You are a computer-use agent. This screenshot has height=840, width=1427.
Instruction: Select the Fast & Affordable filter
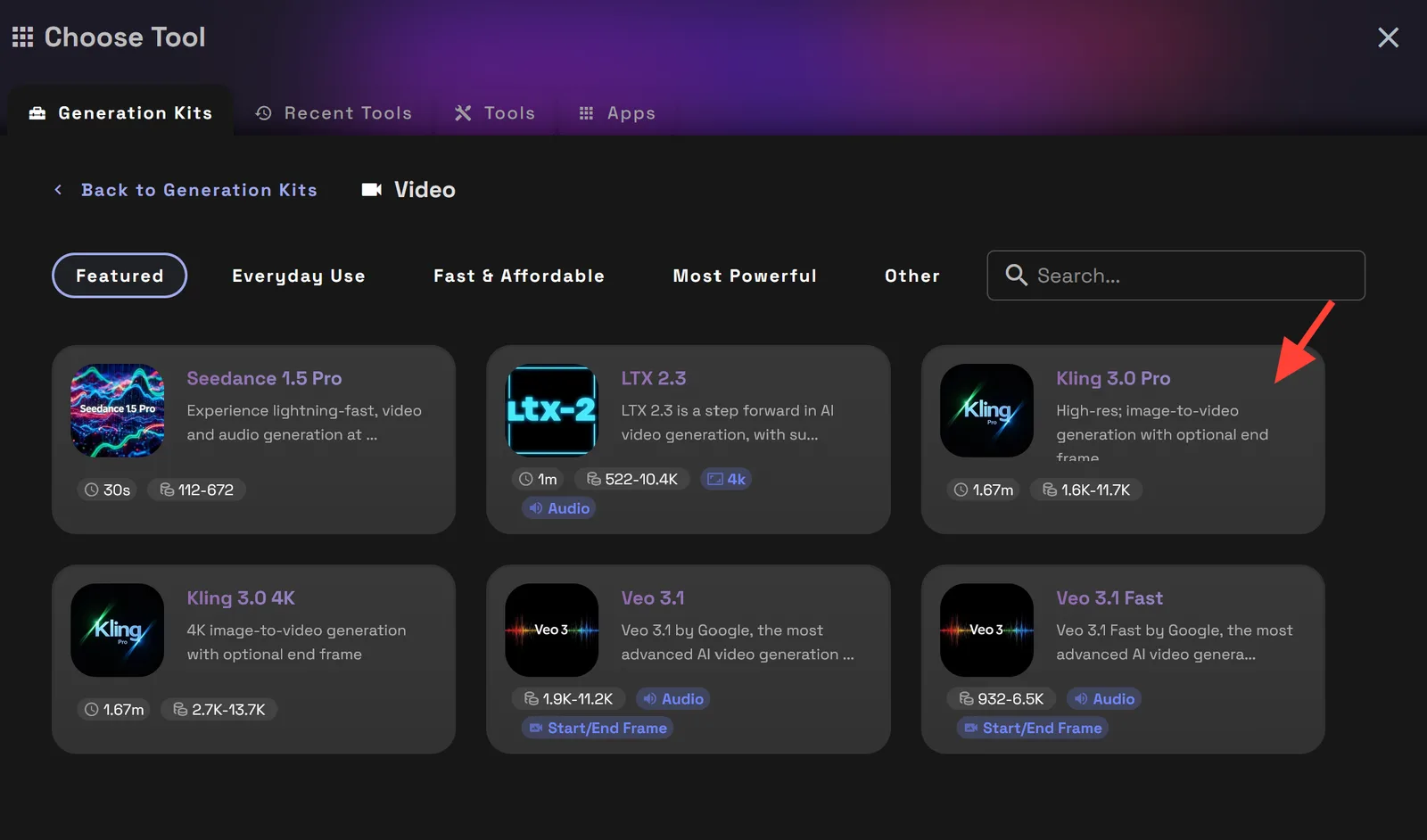click(519, 276)
